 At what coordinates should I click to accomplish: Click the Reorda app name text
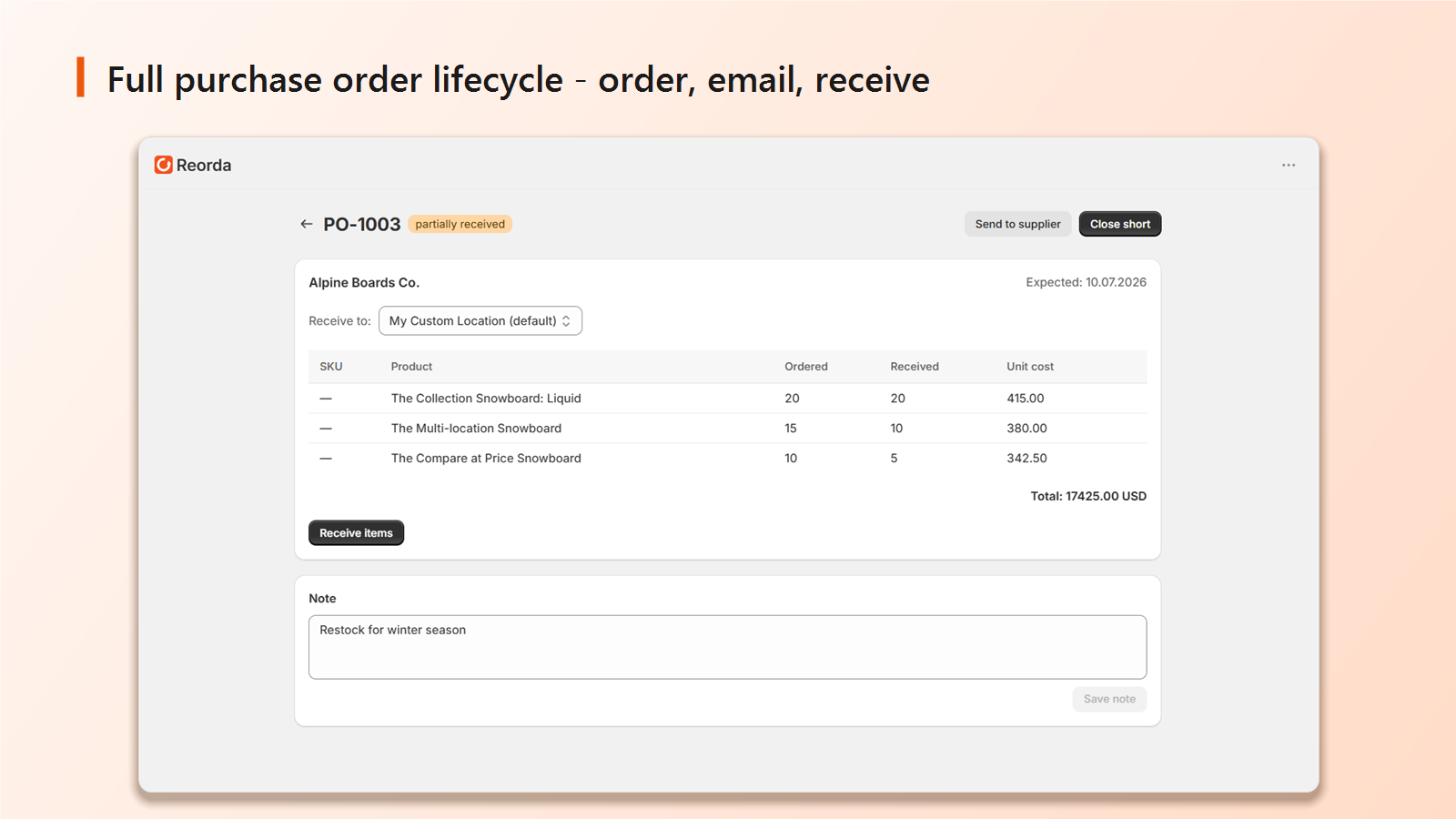(x=204, y=165)
